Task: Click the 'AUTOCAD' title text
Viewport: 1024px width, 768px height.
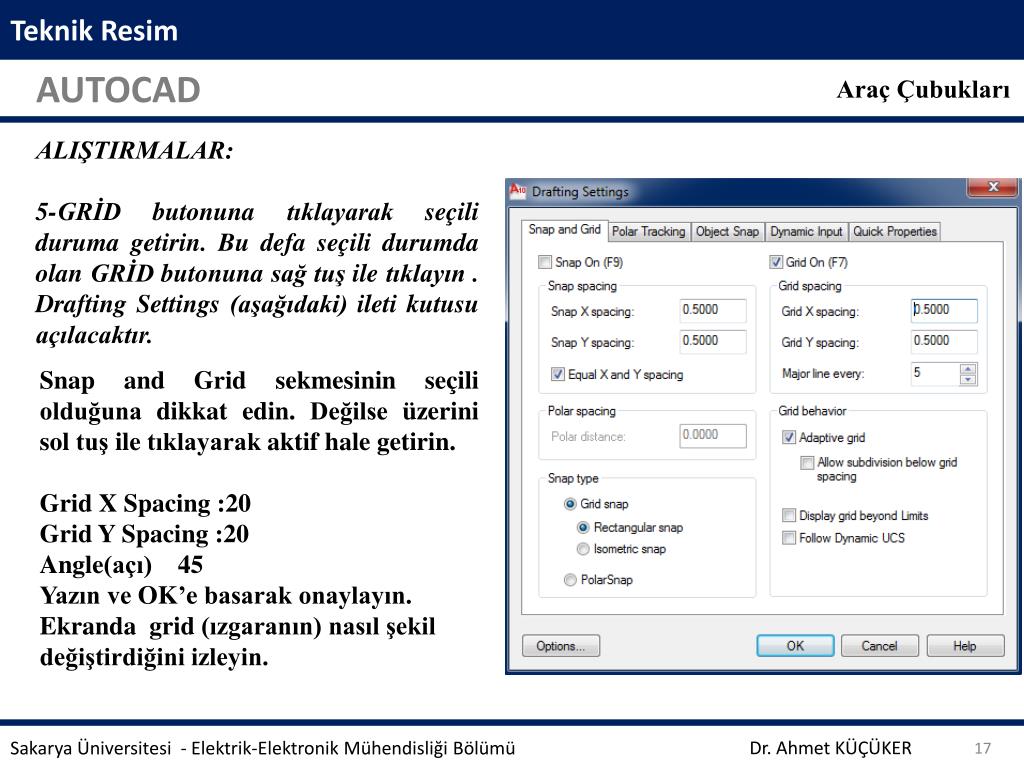Action: [x=118, y=89]
